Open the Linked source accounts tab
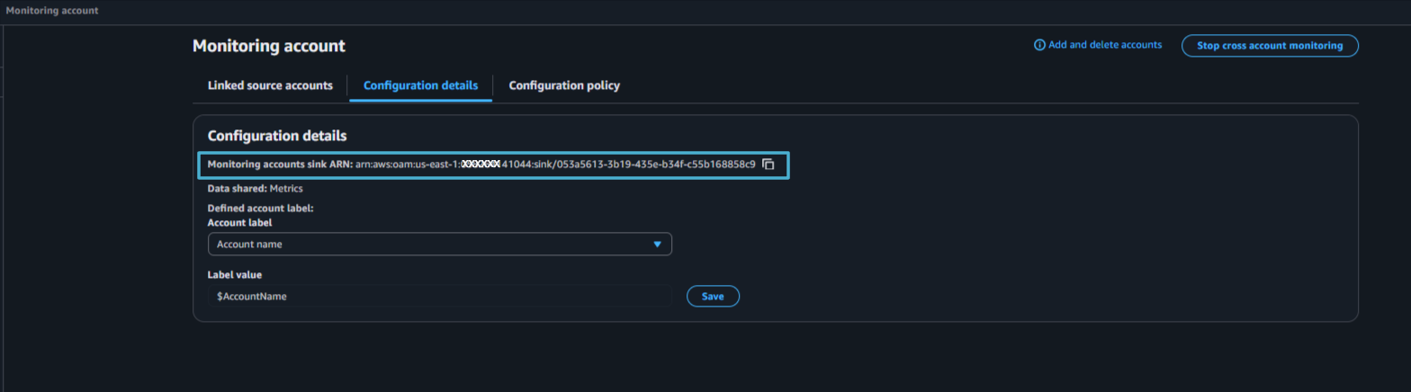 270,86
